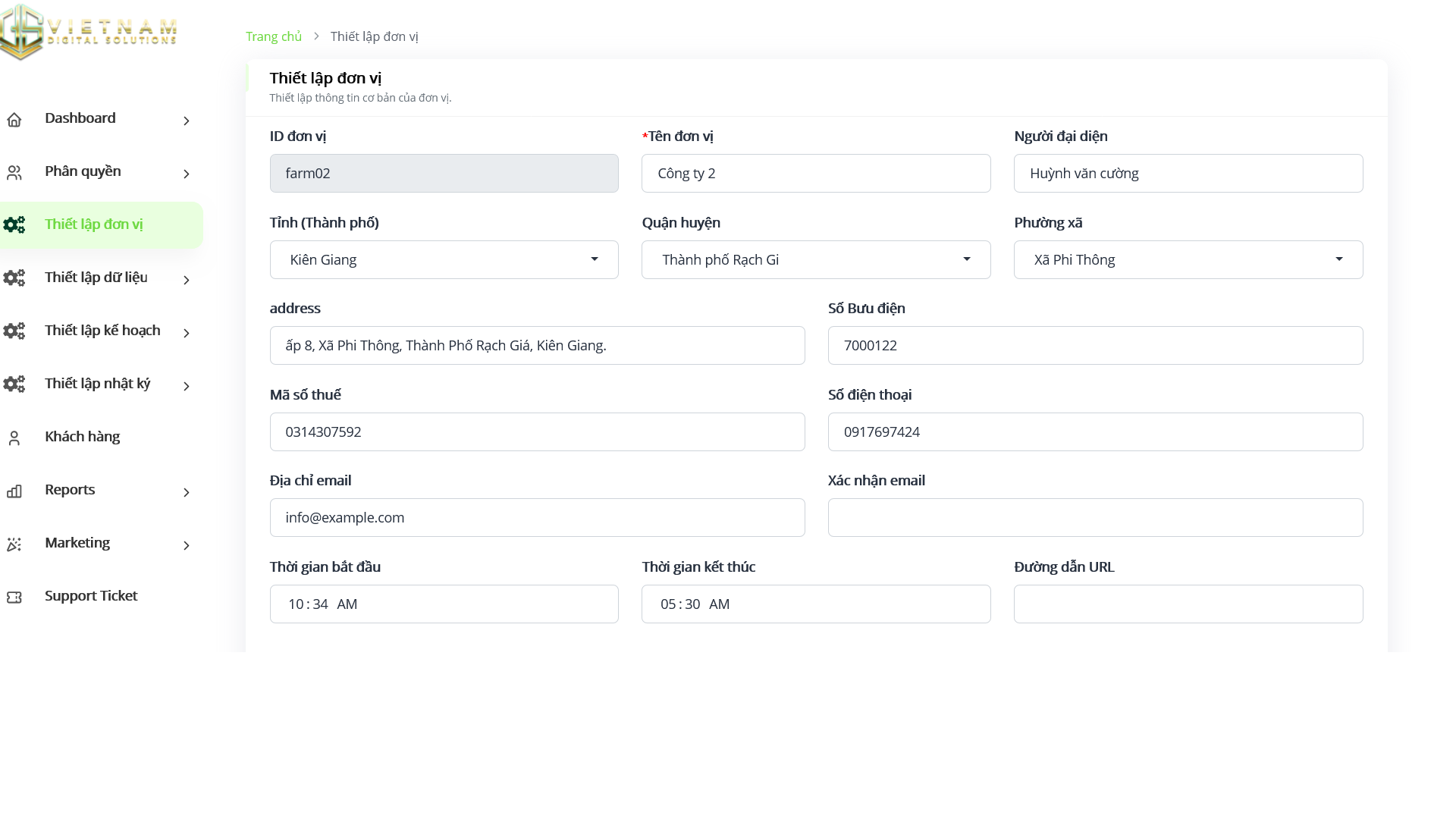This screenshot has width=1456, height=819.
Task: Click the Thời gian bắt đầu time field
Action: pos(444,604)
